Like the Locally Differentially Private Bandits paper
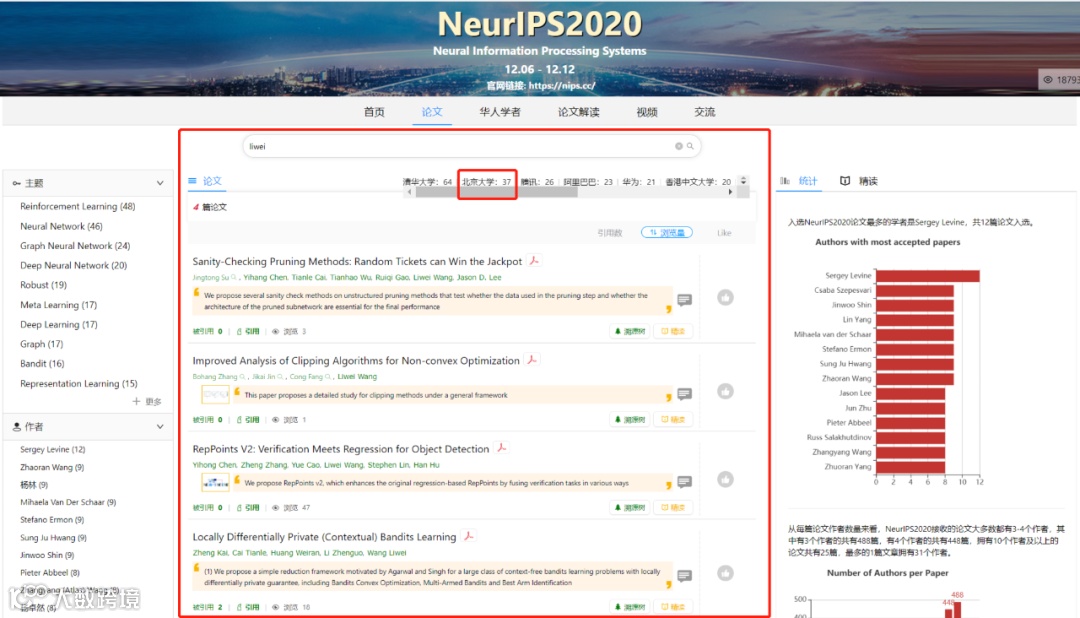 tap(725, 573)
